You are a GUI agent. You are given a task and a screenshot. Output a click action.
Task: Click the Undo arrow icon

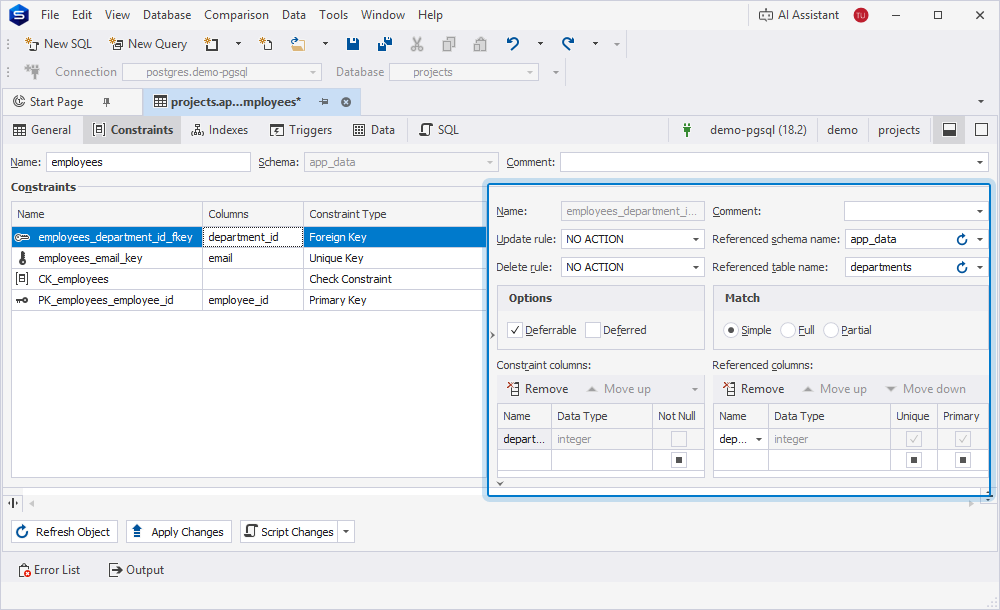tap(513, 44)
